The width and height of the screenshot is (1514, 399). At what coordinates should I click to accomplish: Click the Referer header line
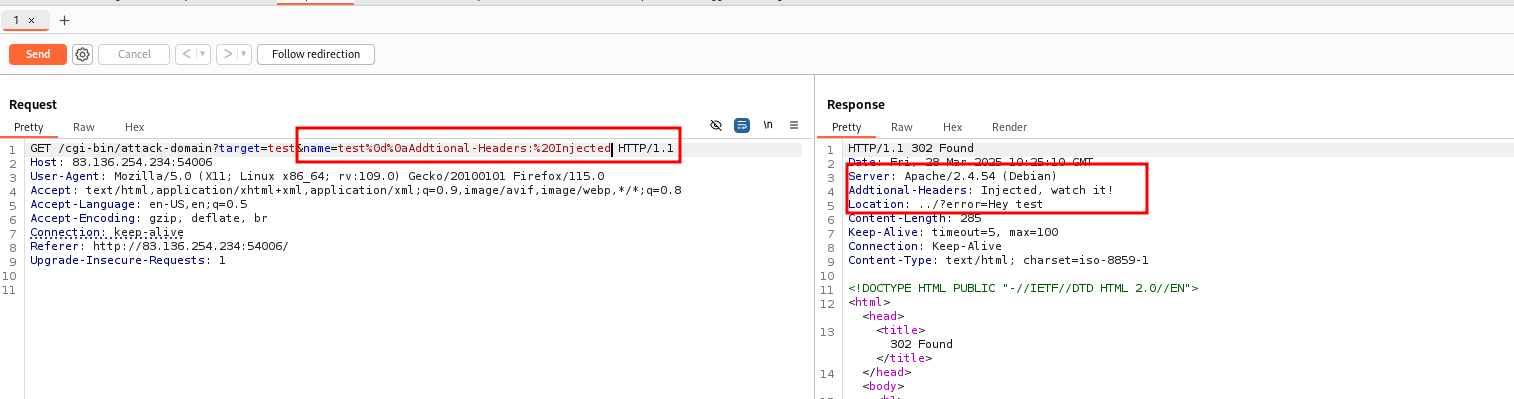pos(159,246)
